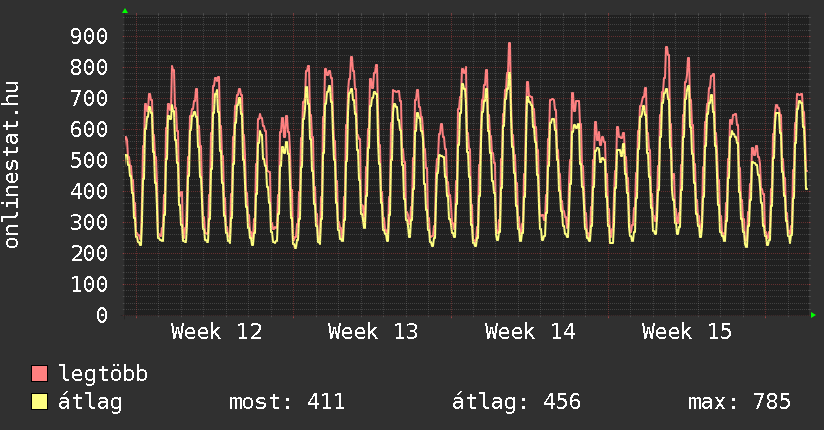Click the Week 14 axis label

(530, 331)
